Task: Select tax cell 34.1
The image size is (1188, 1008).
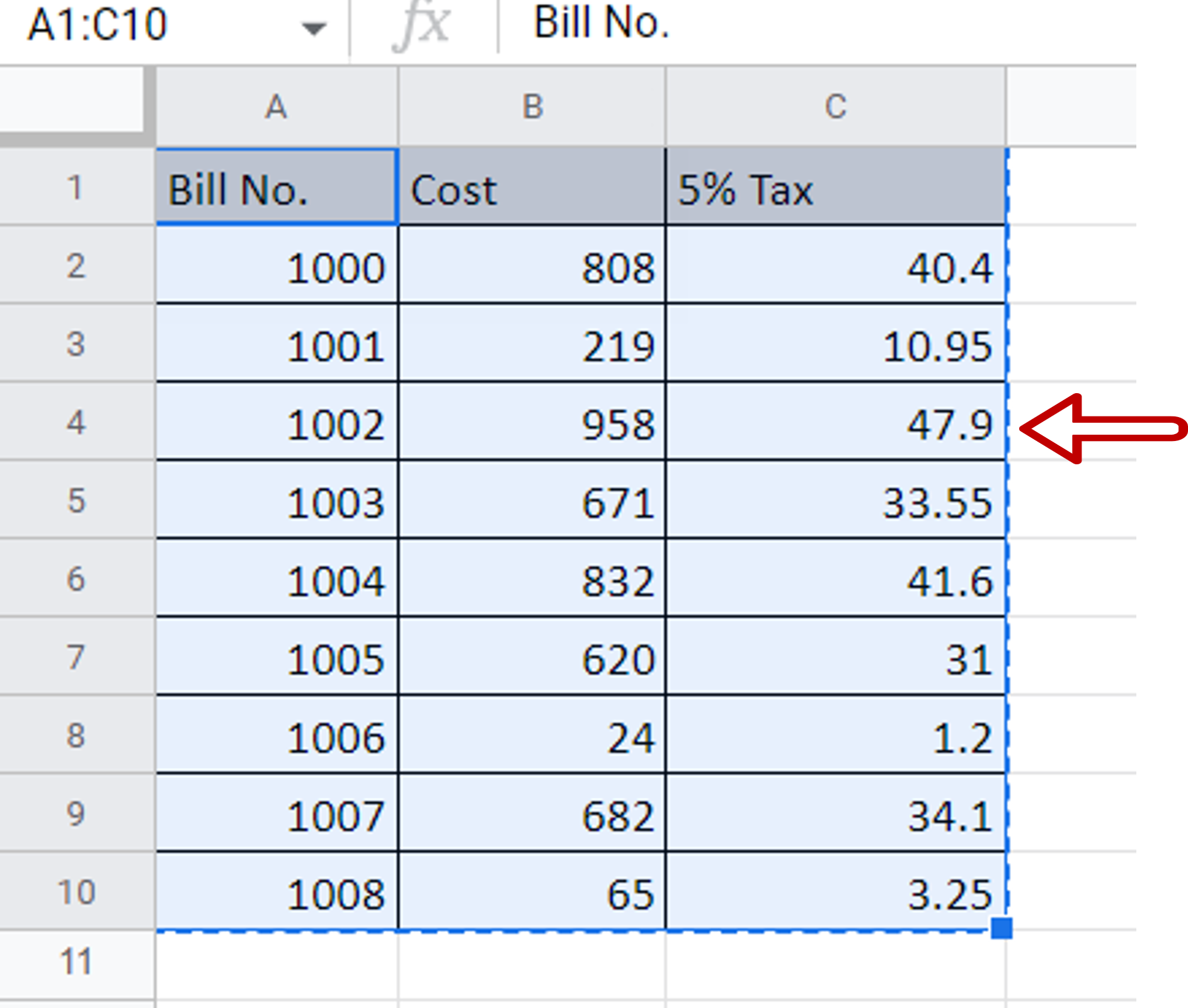Action: [835, 813]
